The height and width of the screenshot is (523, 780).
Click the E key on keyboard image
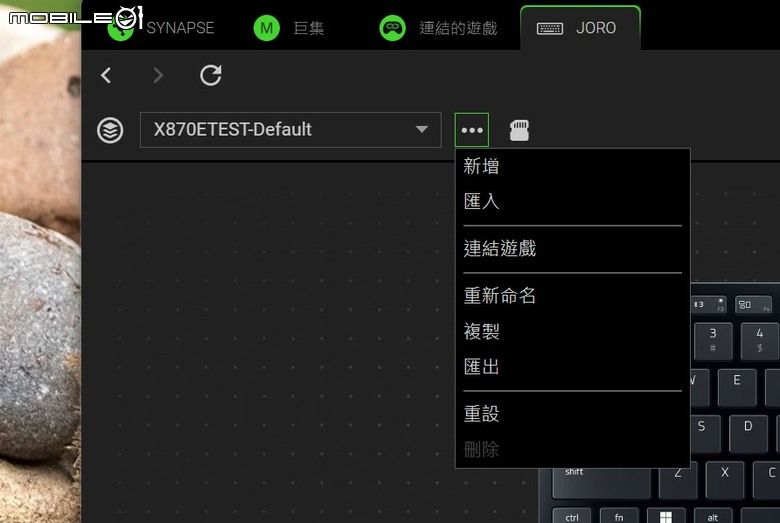736,387
